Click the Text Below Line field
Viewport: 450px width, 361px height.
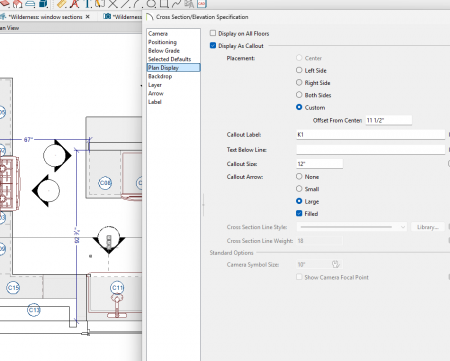pyautogui.click(x=370, y=150)
